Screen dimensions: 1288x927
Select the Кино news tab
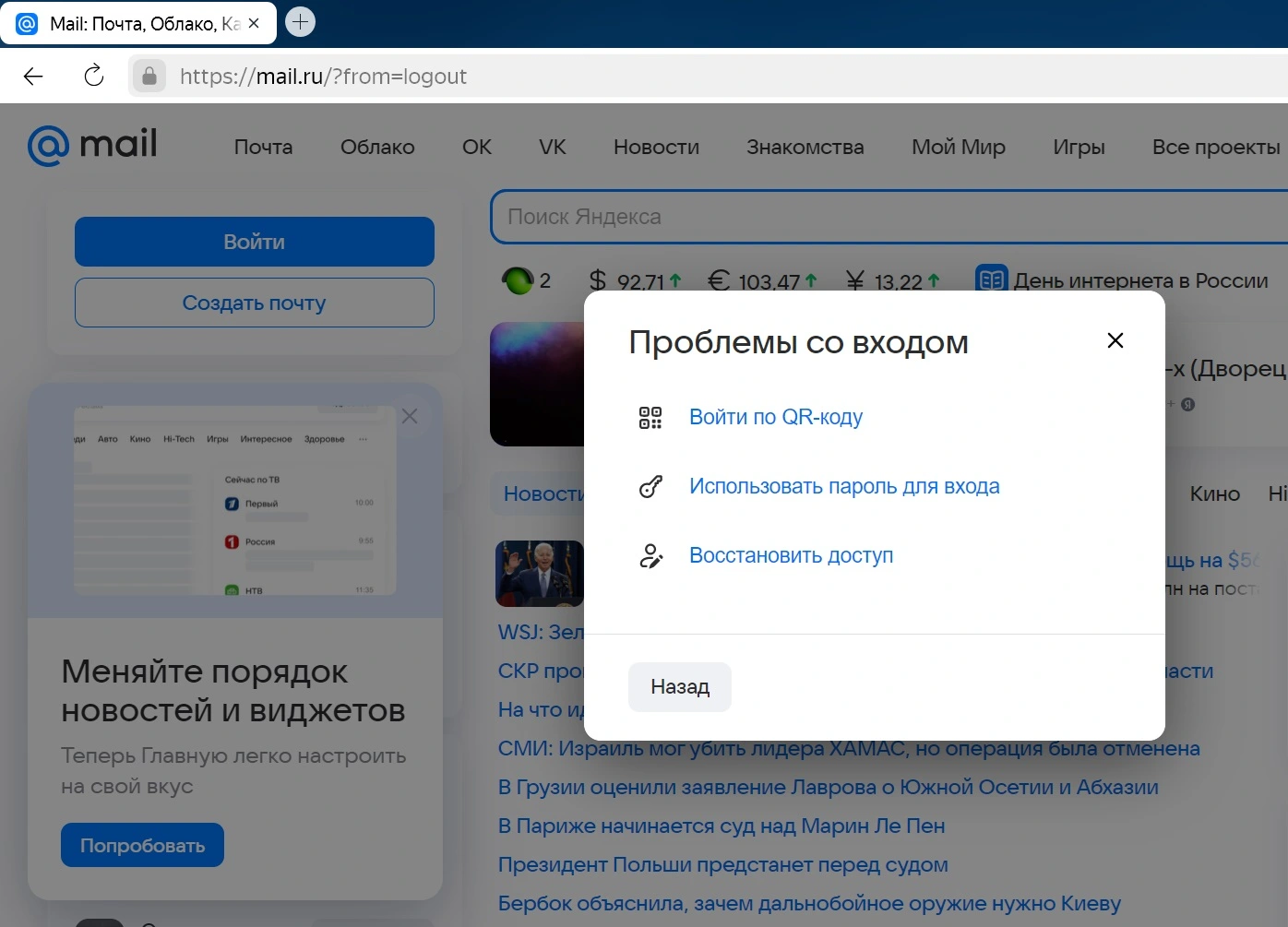click(x=1214, y=493)
